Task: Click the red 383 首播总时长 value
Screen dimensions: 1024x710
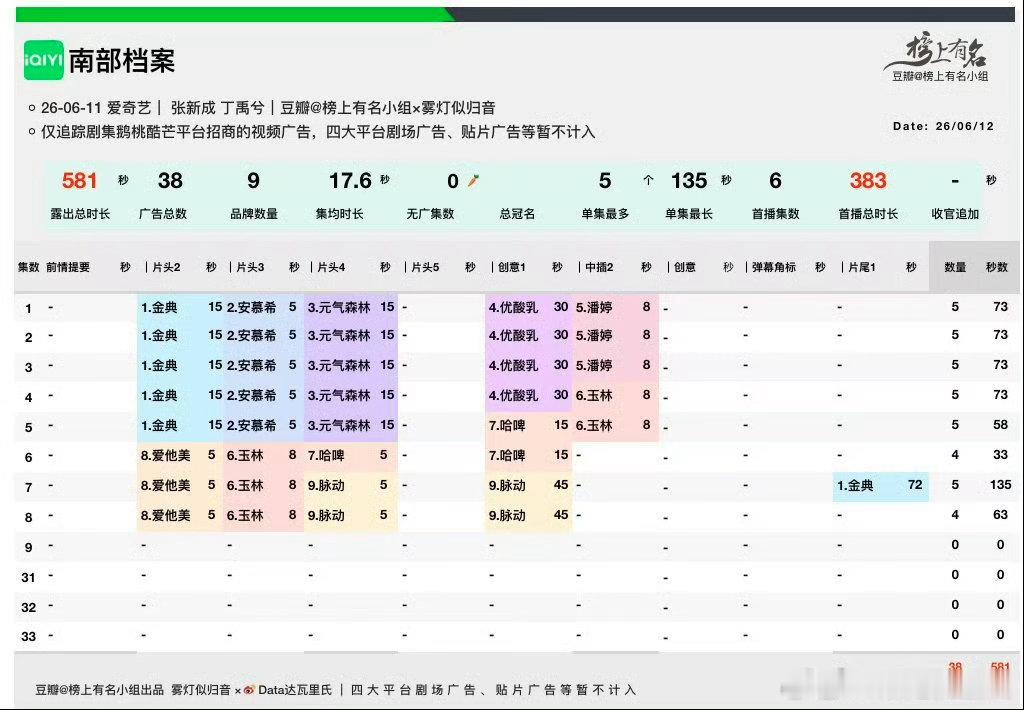Action: pyautogui.click(x=868, y=180)
